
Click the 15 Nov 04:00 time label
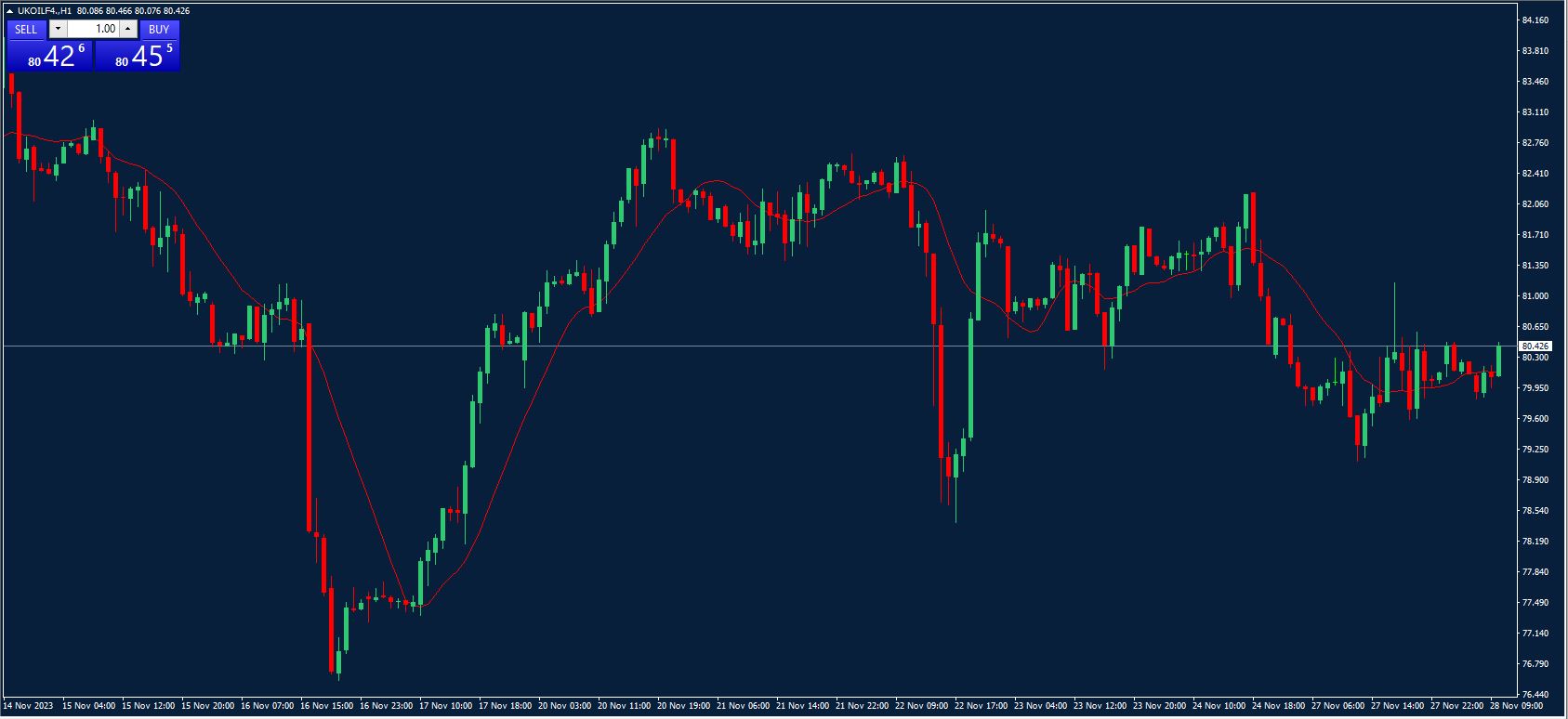89,706
